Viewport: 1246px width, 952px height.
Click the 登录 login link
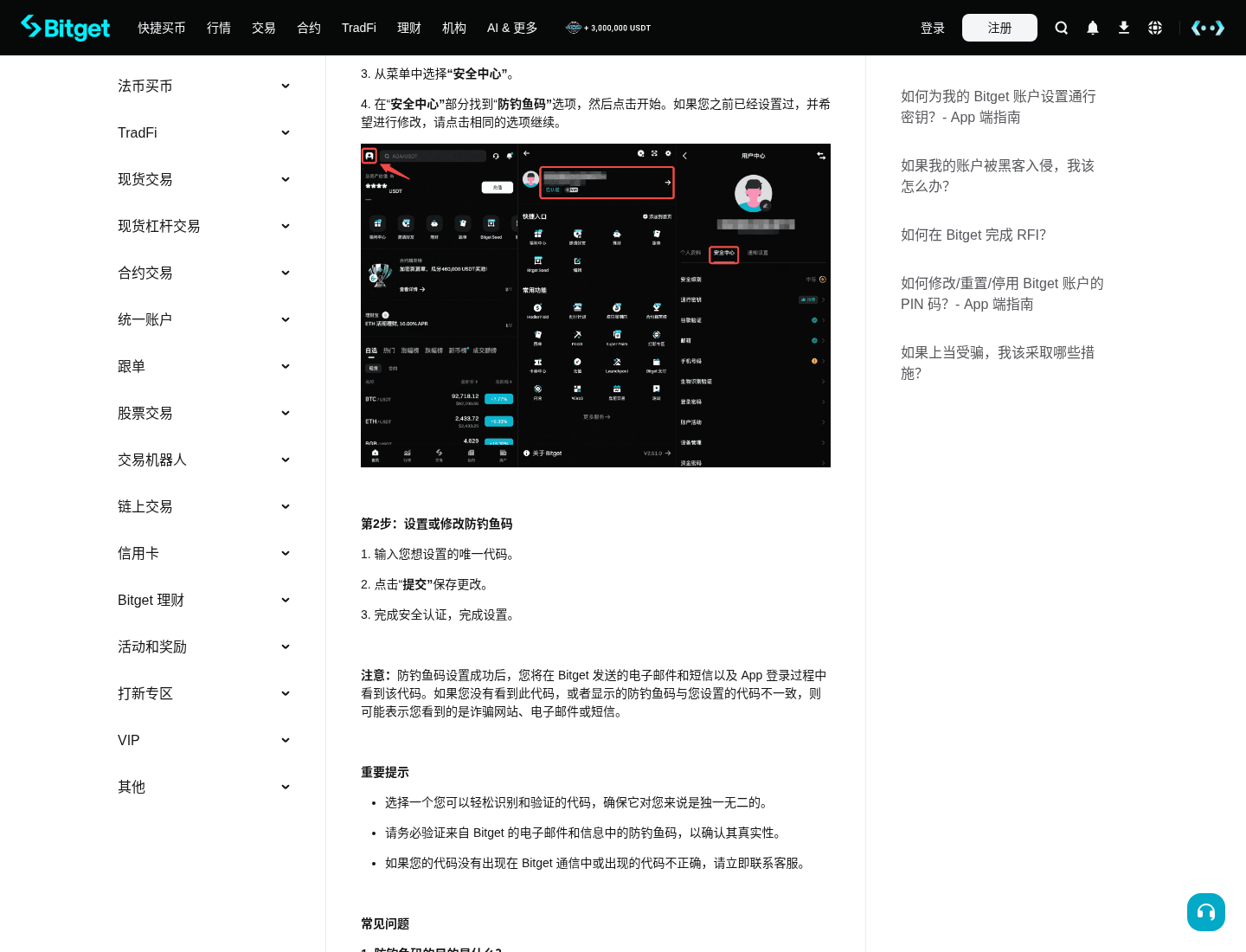[x=933, y=28]
